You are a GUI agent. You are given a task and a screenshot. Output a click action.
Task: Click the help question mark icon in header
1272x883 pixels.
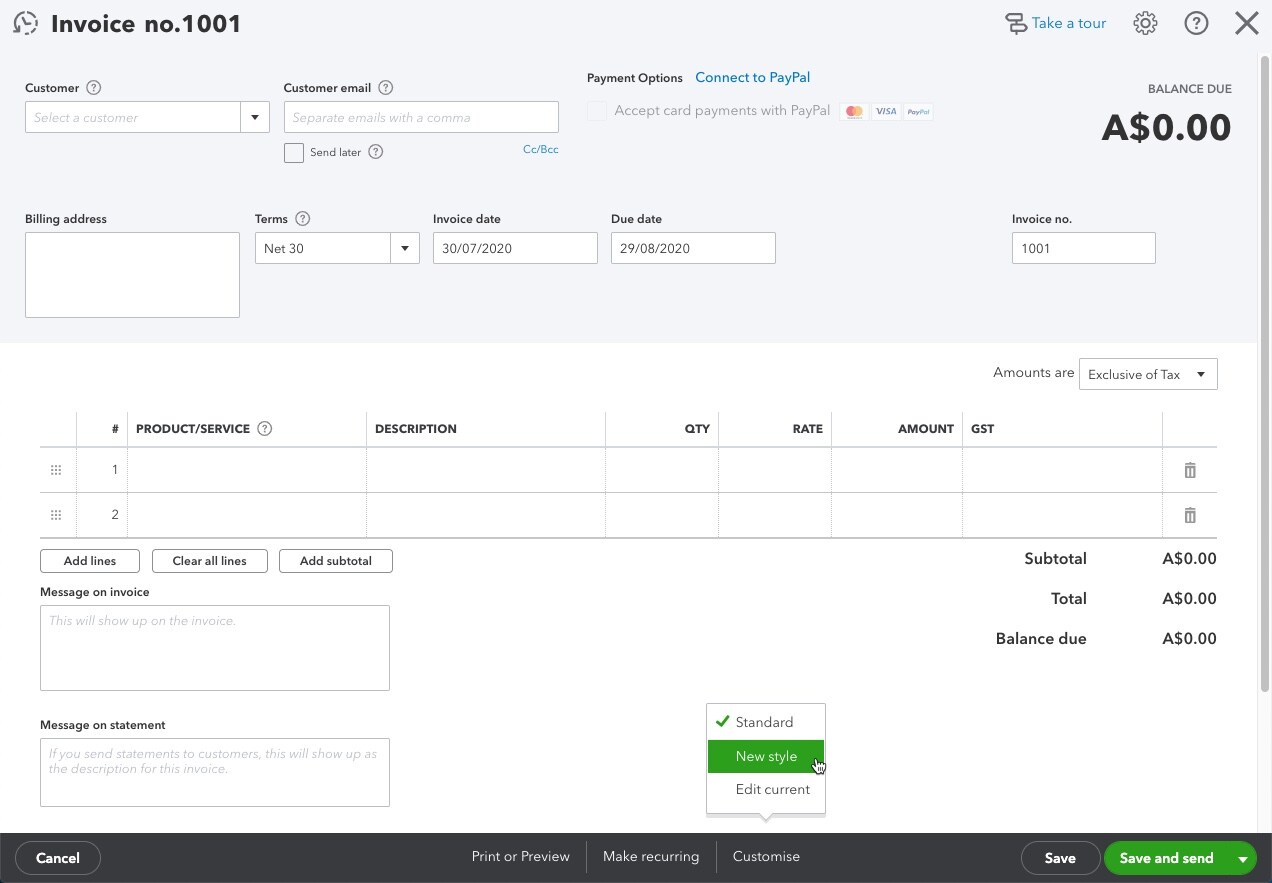pyautogui.click(x=1196, y=23)
